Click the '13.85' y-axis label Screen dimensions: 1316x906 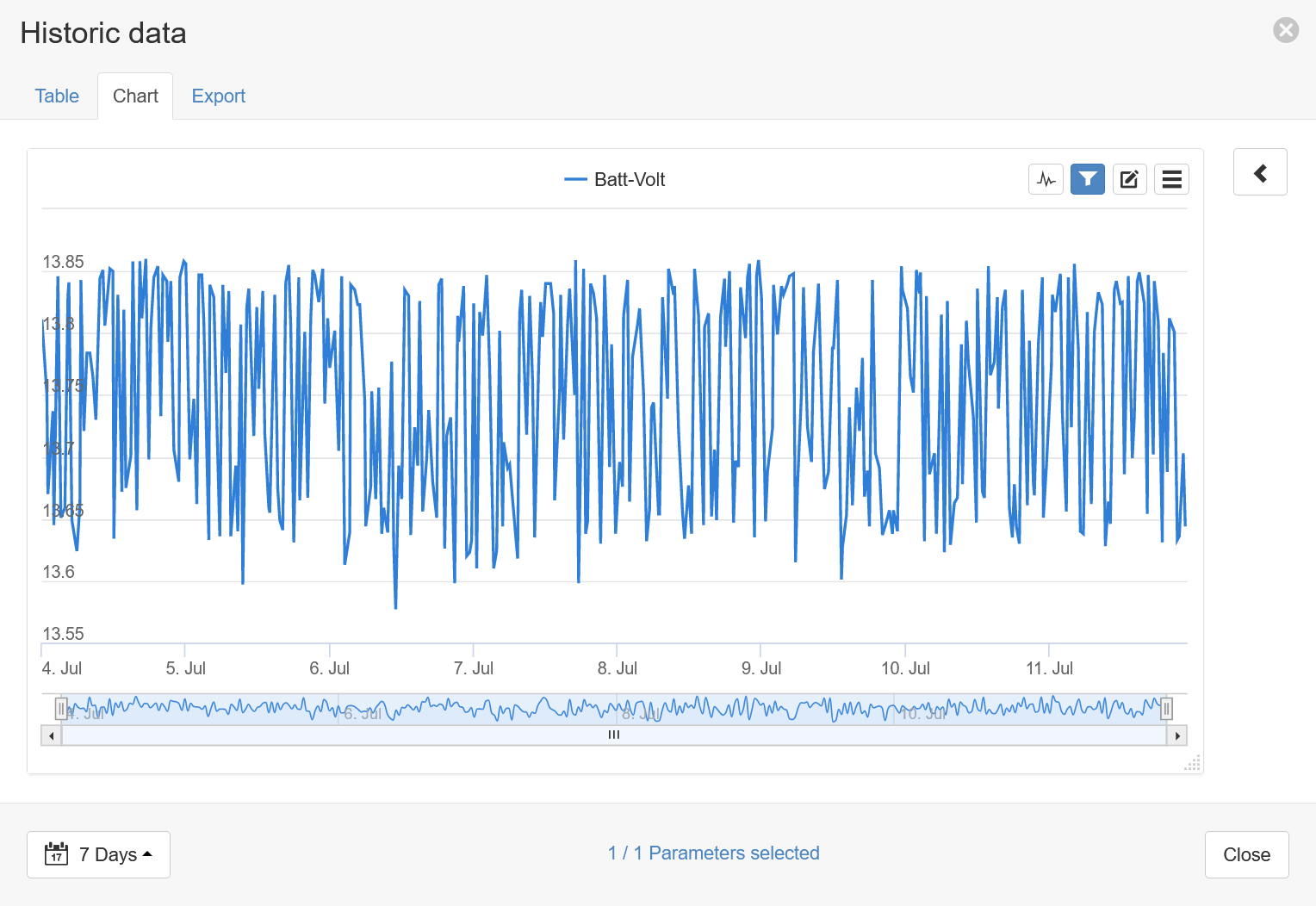pos(63,262)
